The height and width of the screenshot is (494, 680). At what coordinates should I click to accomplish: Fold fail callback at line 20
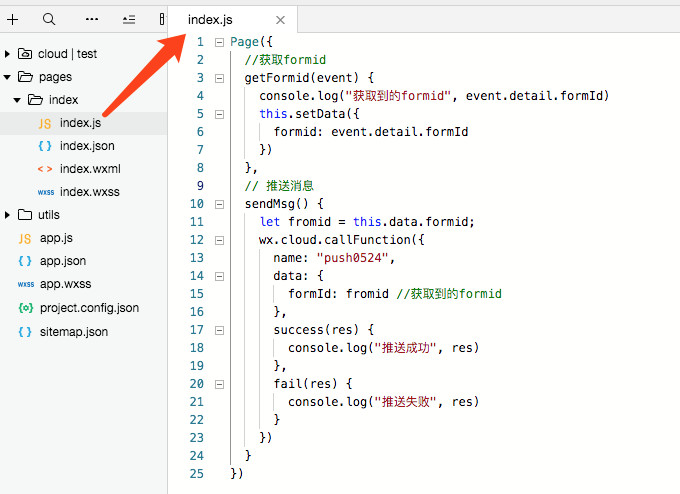(220, 384)
